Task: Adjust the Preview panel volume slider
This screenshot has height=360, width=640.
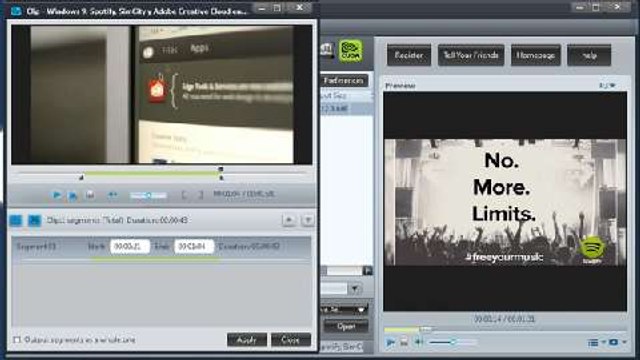Action: [x=452, y=342]
